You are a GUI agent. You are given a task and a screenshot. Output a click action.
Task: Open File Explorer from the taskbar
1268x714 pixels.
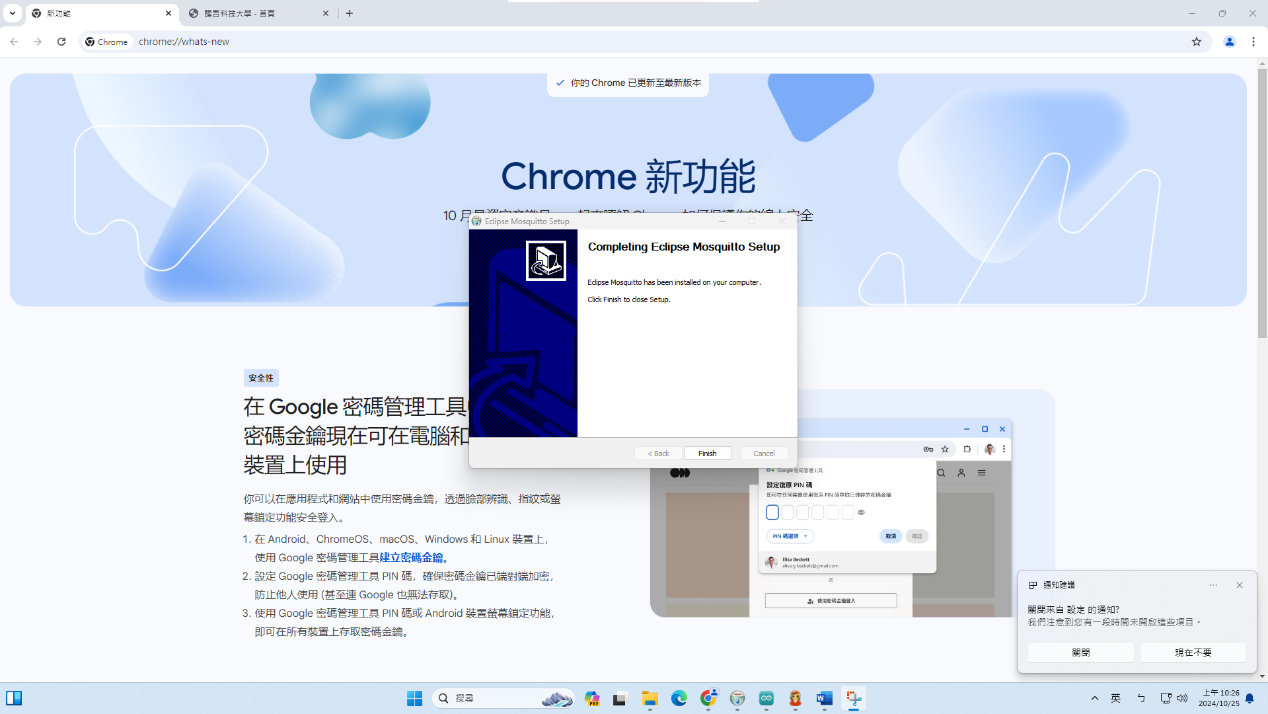pyautogui.click(x=649, y=699)
